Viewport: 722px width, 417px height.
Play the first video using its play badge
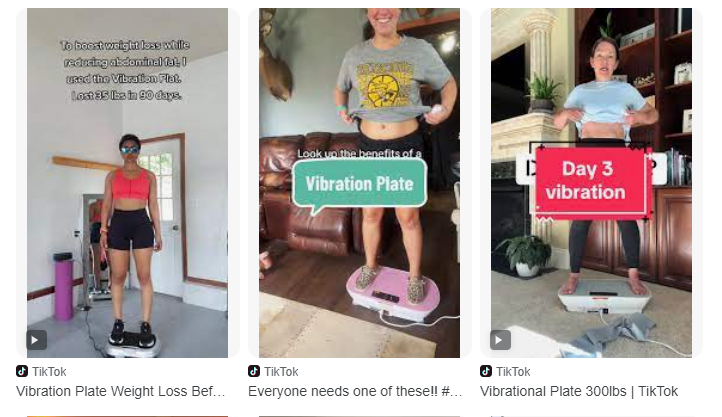click(x=36, y=340)
